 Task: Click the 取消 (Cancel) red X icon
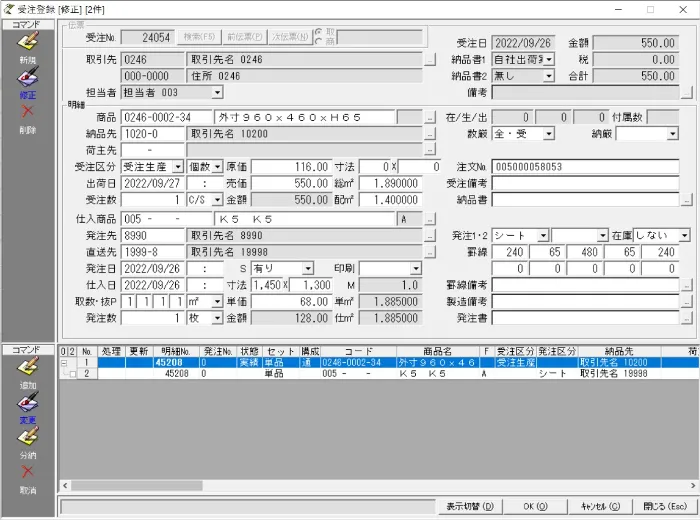pos(28,473)
